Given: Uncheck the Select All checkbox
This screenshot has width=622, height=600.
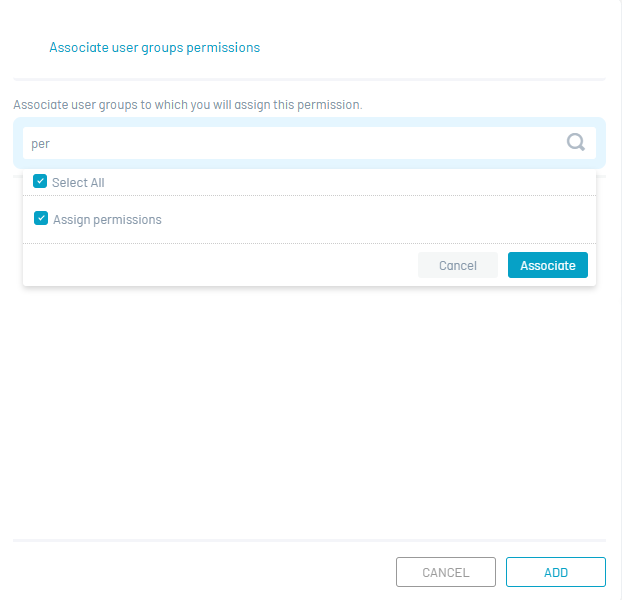Looking at the screenshot, I should (x=40, y=182).
